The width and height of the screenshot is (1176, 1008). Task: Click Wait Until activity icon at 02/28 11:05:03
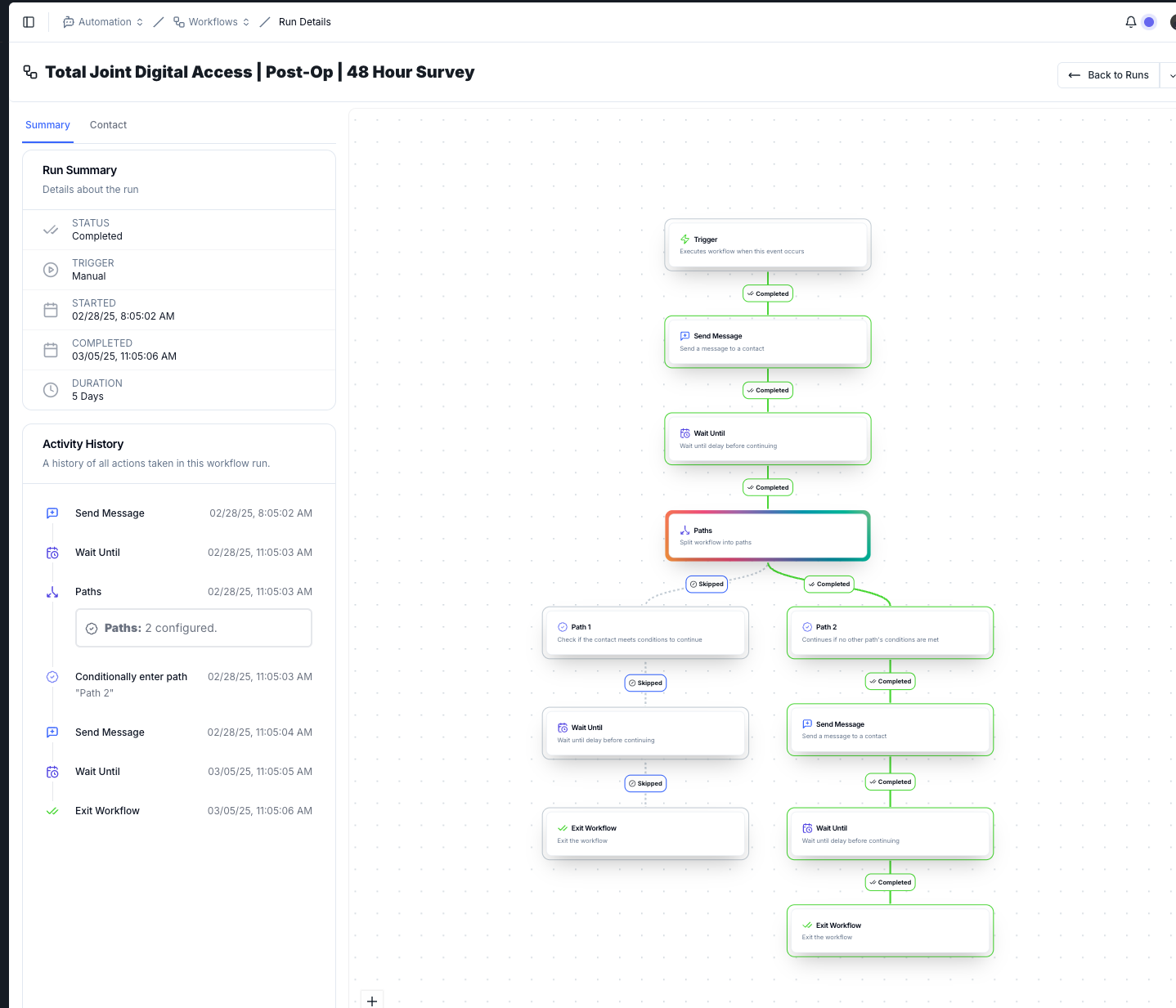click(x=52, y=553)
